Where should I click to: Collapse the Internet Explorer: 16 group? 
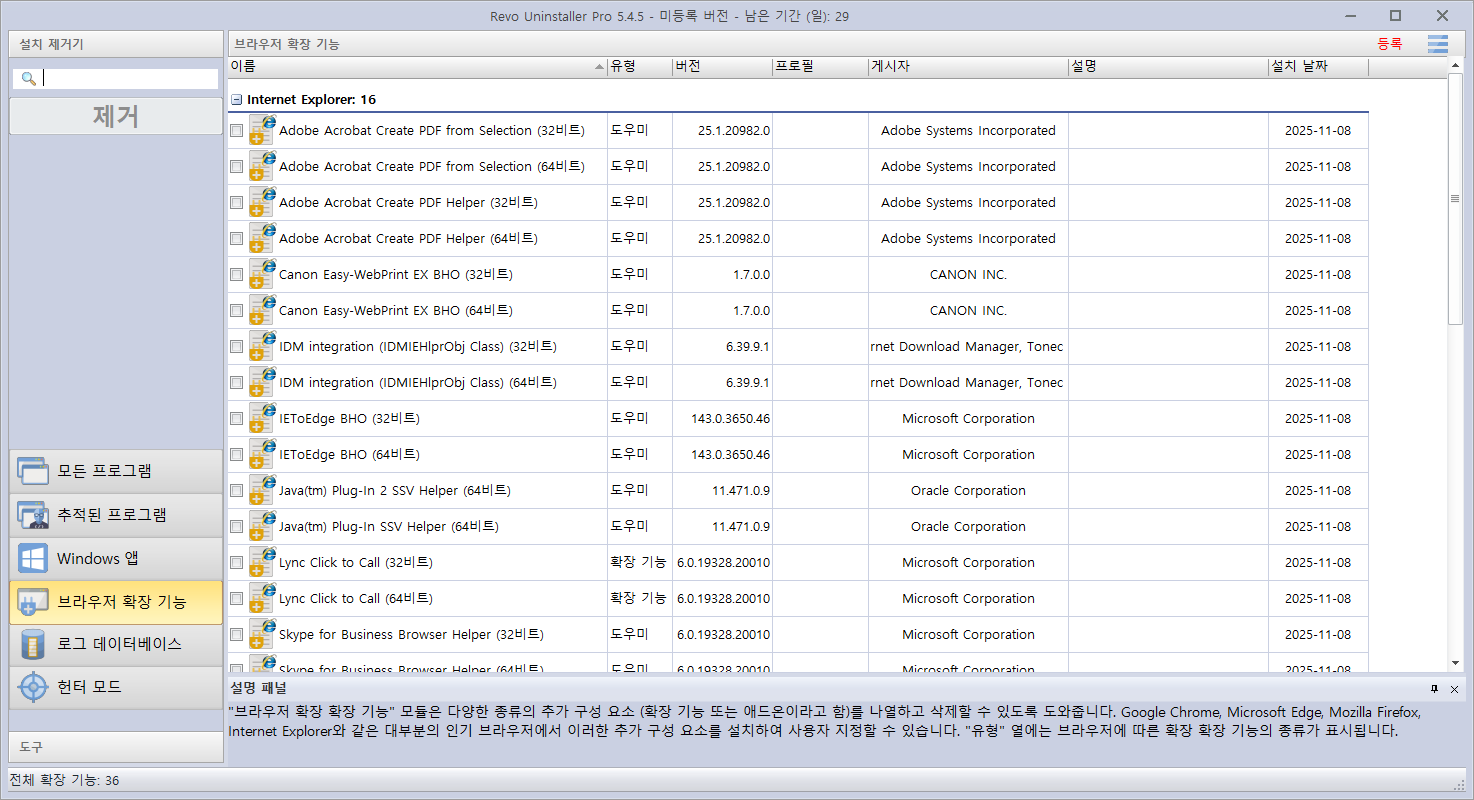point(236,100)
